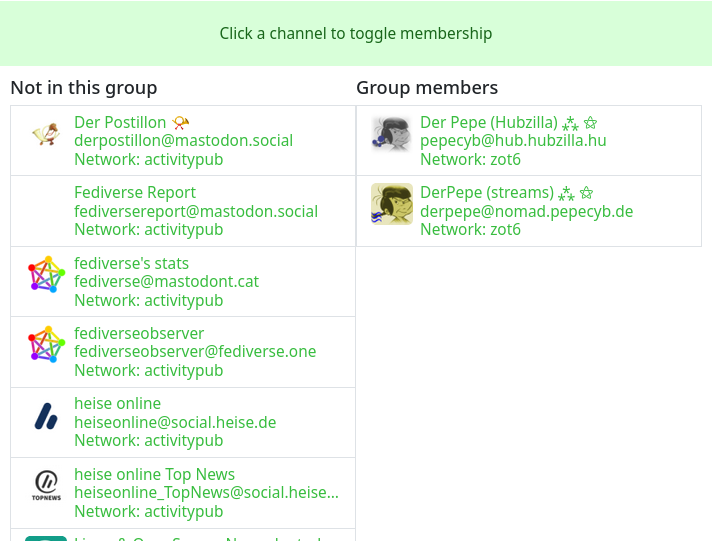
Task: Click the fediversereport@mastodon.social address
Action: pos(196,212)
